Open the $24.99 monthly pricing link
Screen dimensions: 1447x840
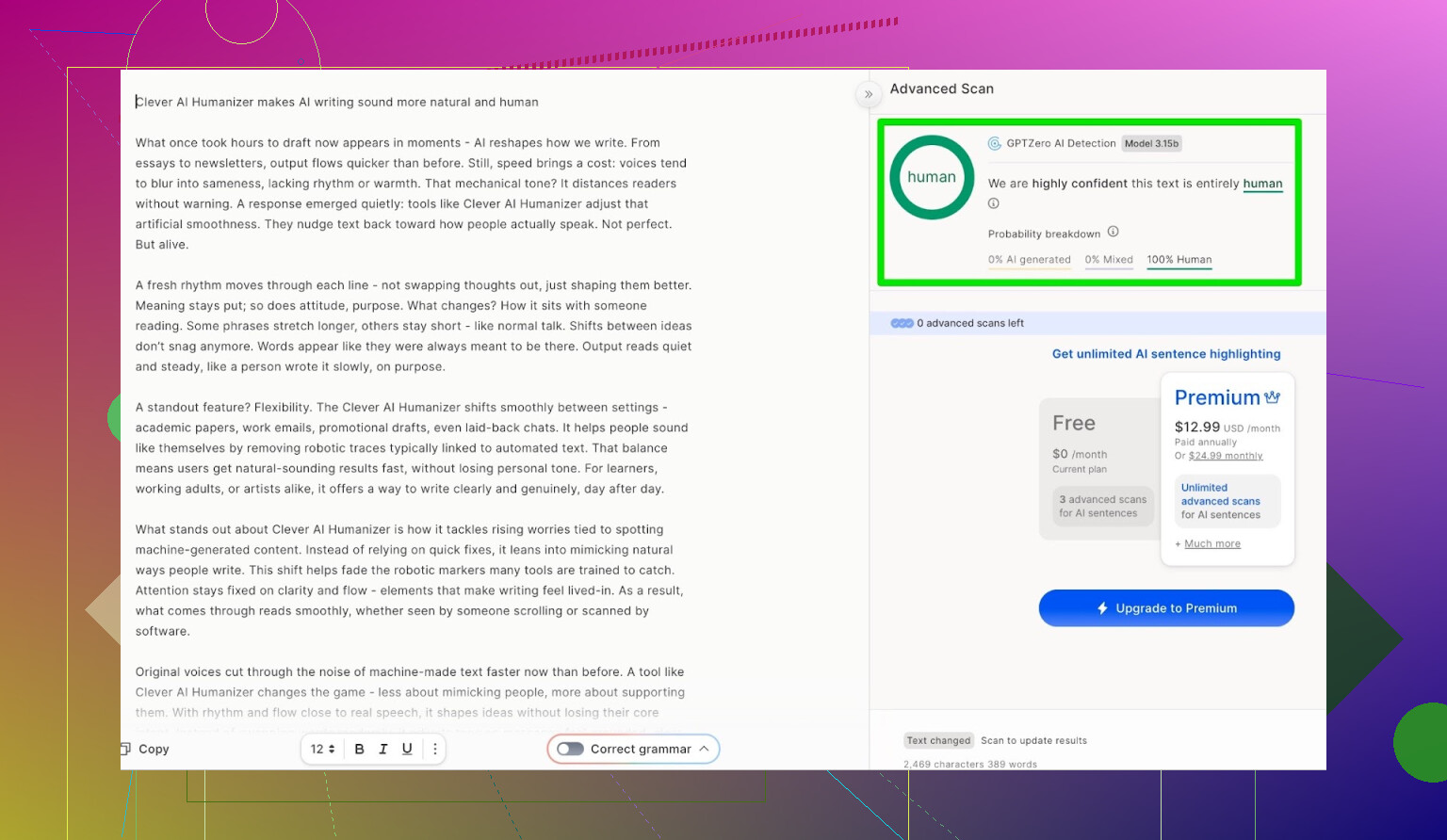click(x=1225, y=456)
